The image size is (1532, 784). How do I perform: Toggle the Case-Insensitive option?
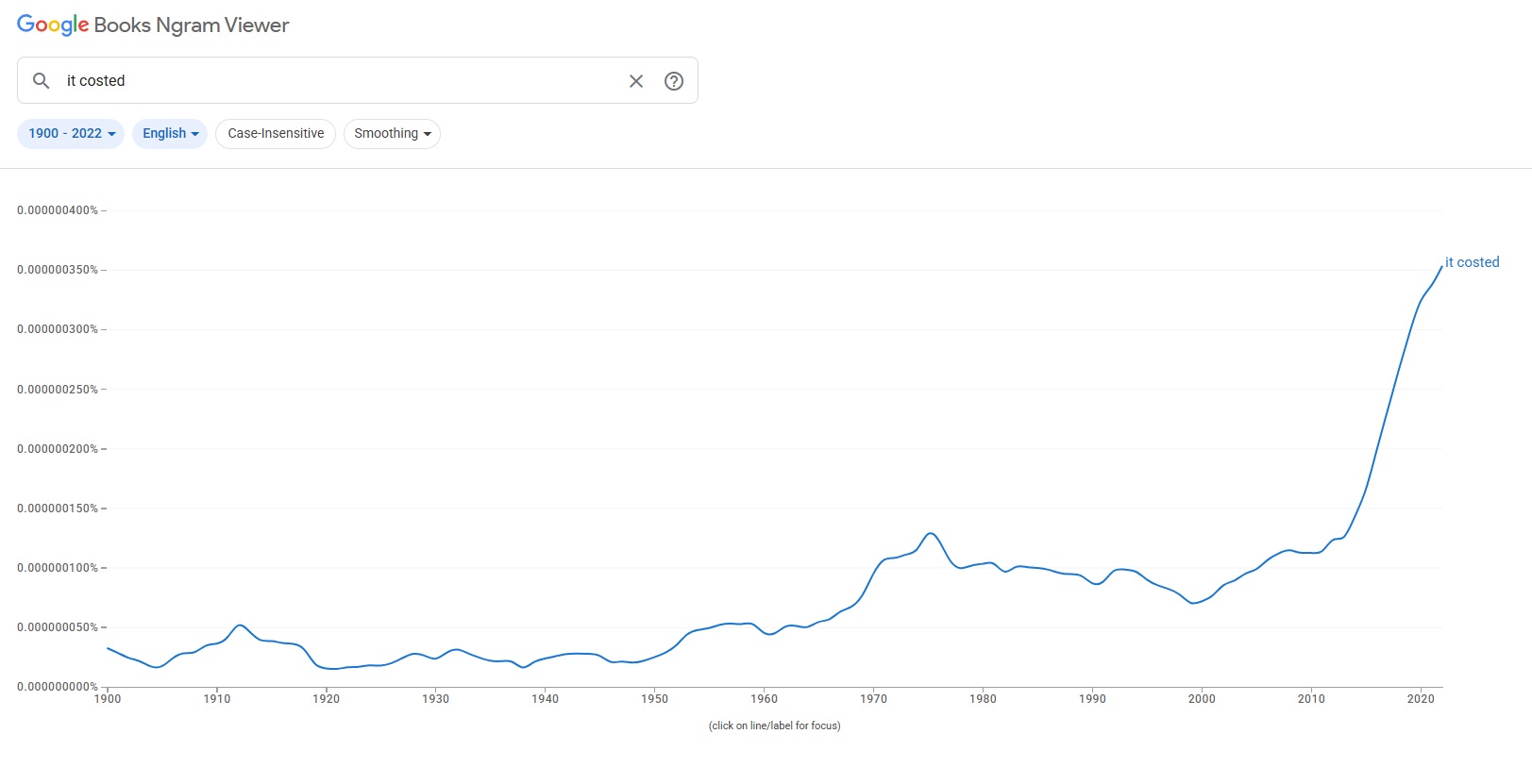click(x=276, y=134)
